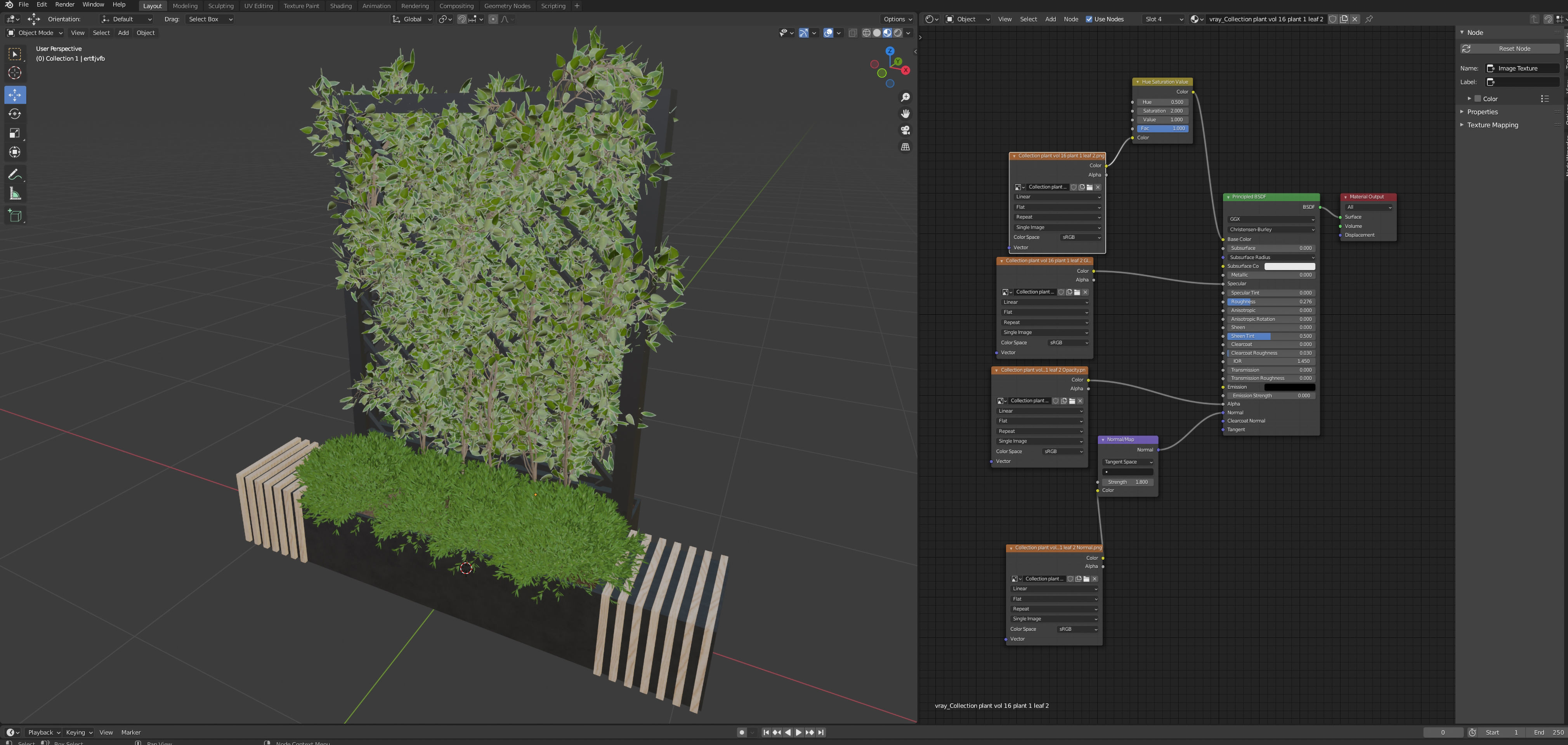The image size is (1568, 745).
Task: Open the node editor Add menu
Action: (x=1051, y=19)
